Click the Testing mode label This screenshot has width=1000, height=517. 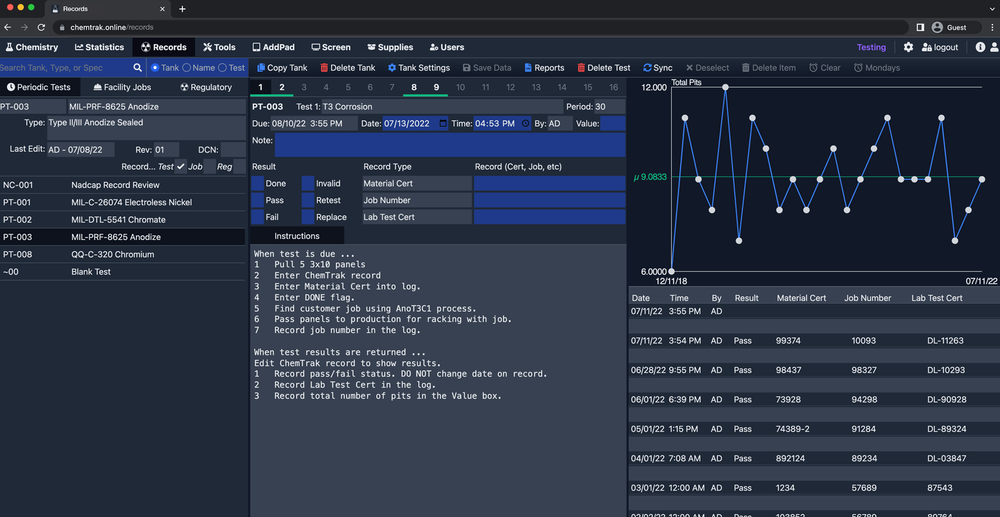(871, 47)
